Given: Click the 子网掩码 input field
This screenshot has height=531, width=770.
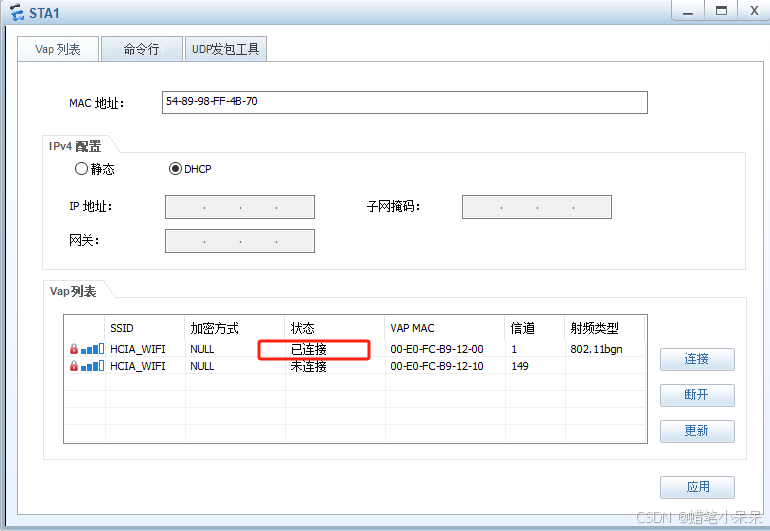Looking at the screenshot, I should point(537,207).
